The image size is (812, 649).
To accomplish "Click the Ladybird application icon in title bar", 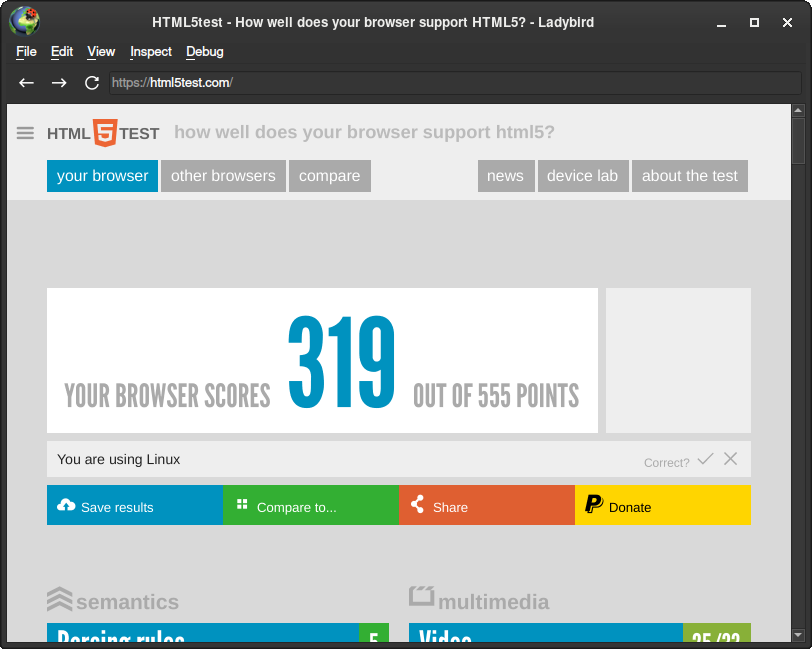I will pos(24,21).
